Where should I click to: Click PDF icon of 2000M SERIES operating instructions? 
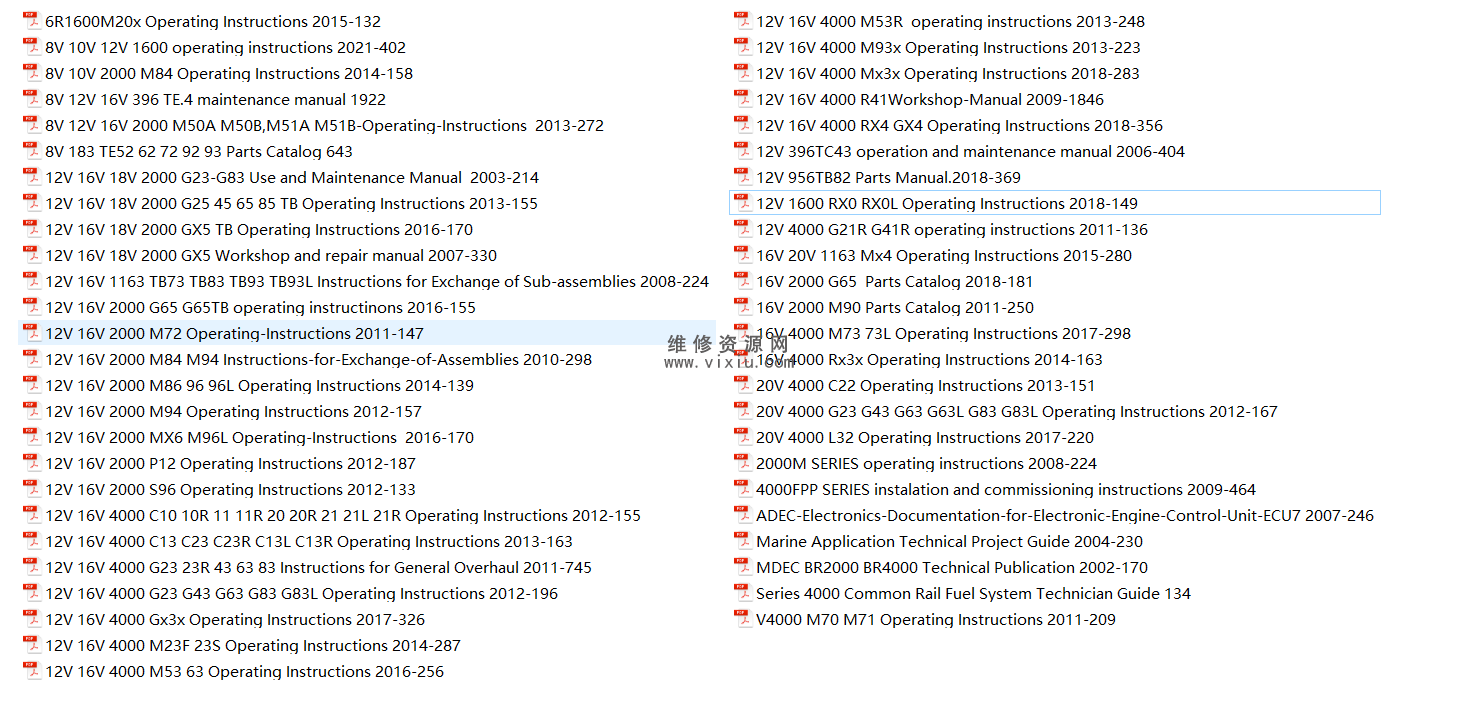(742, 463)
